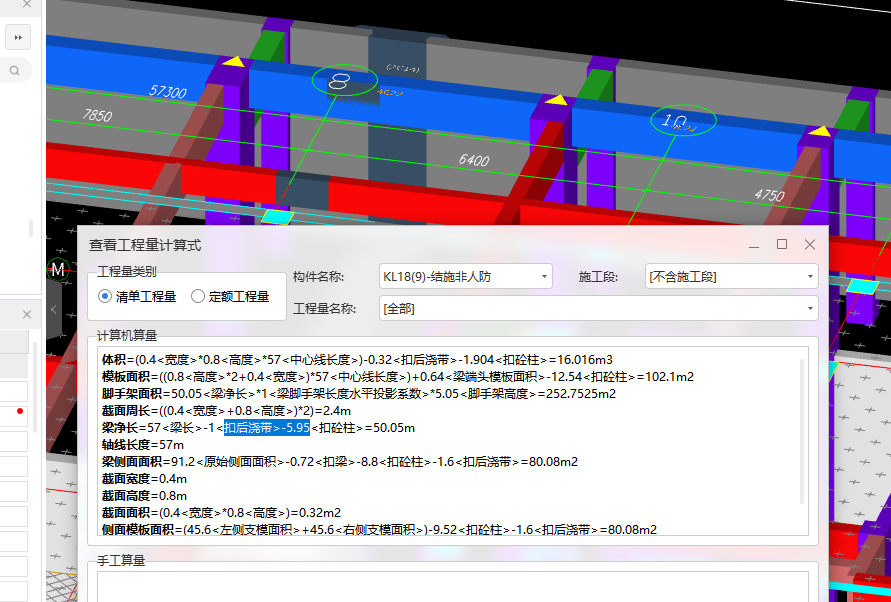Click the 体积 formula line
This screenshot has height=602, width=891.
pos(357,360)
